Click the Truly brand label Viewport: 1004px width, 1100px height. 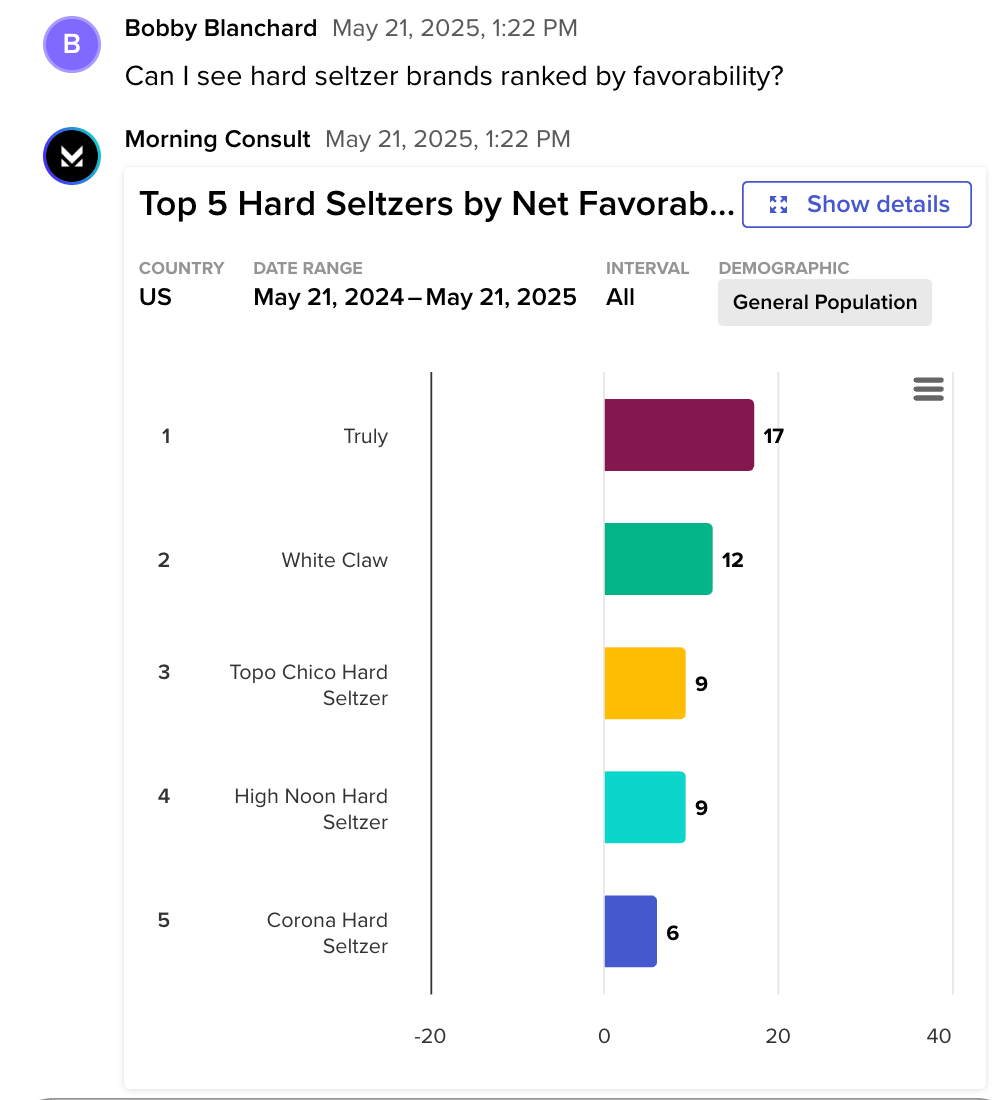(365, 436)
